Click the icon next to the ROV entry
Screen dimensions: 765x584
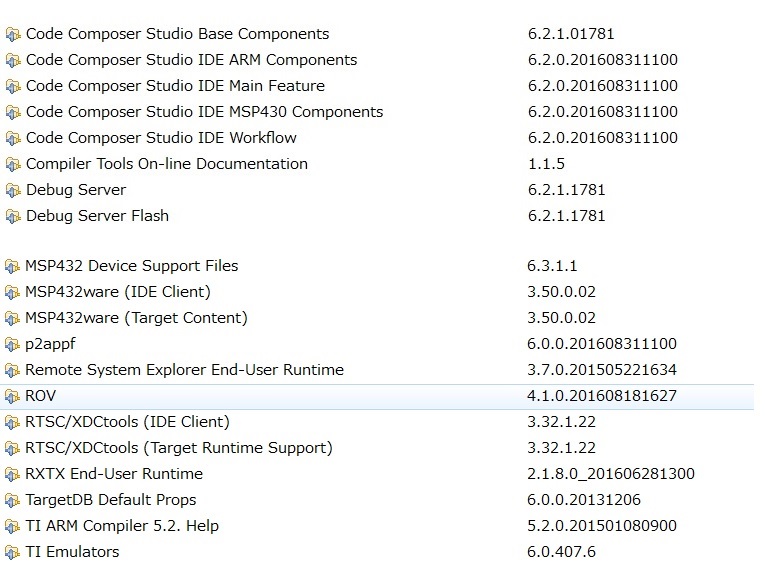coord(12,396)
